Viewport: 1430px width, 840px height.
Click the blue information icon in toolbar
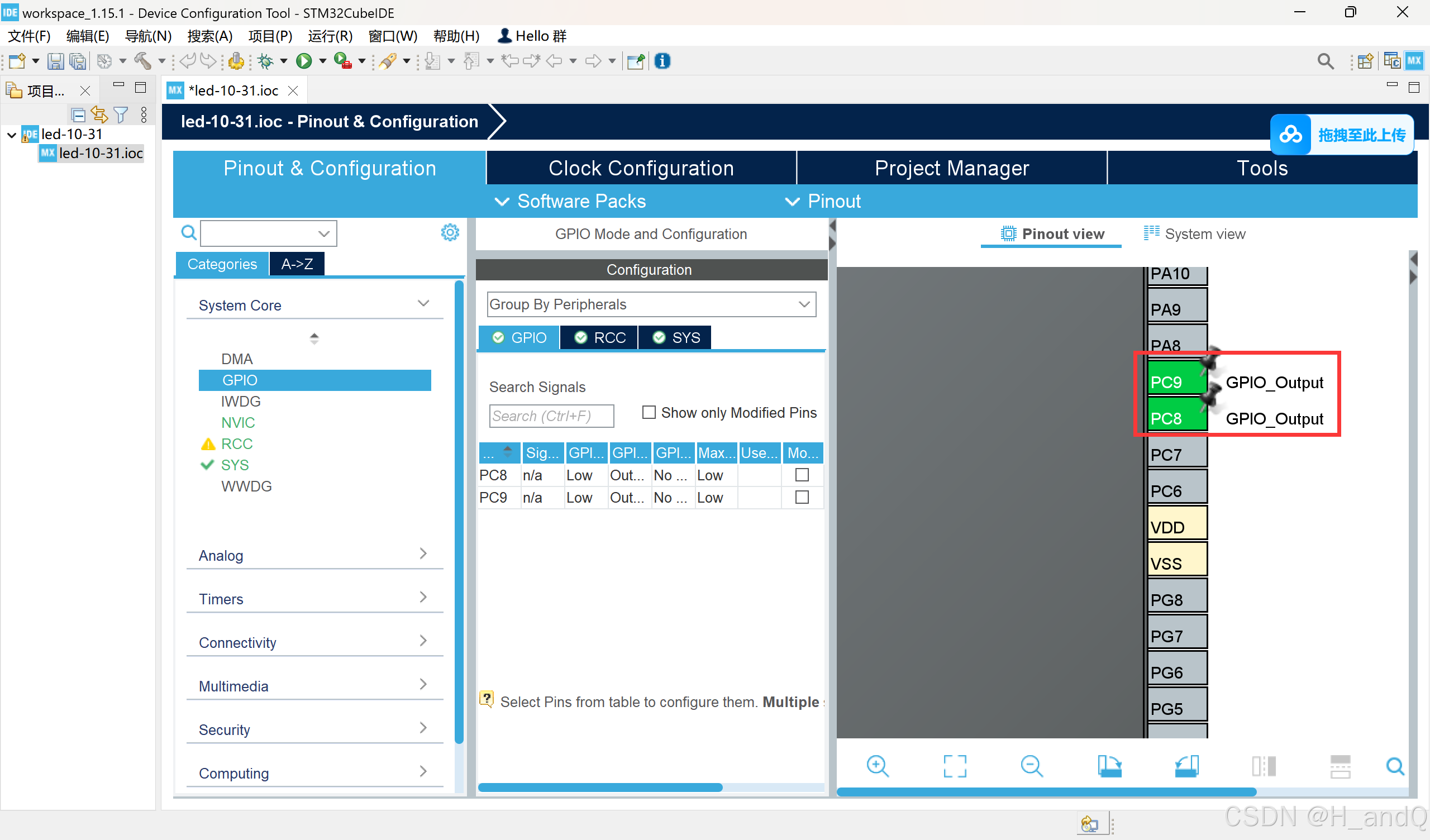point(662,61)
